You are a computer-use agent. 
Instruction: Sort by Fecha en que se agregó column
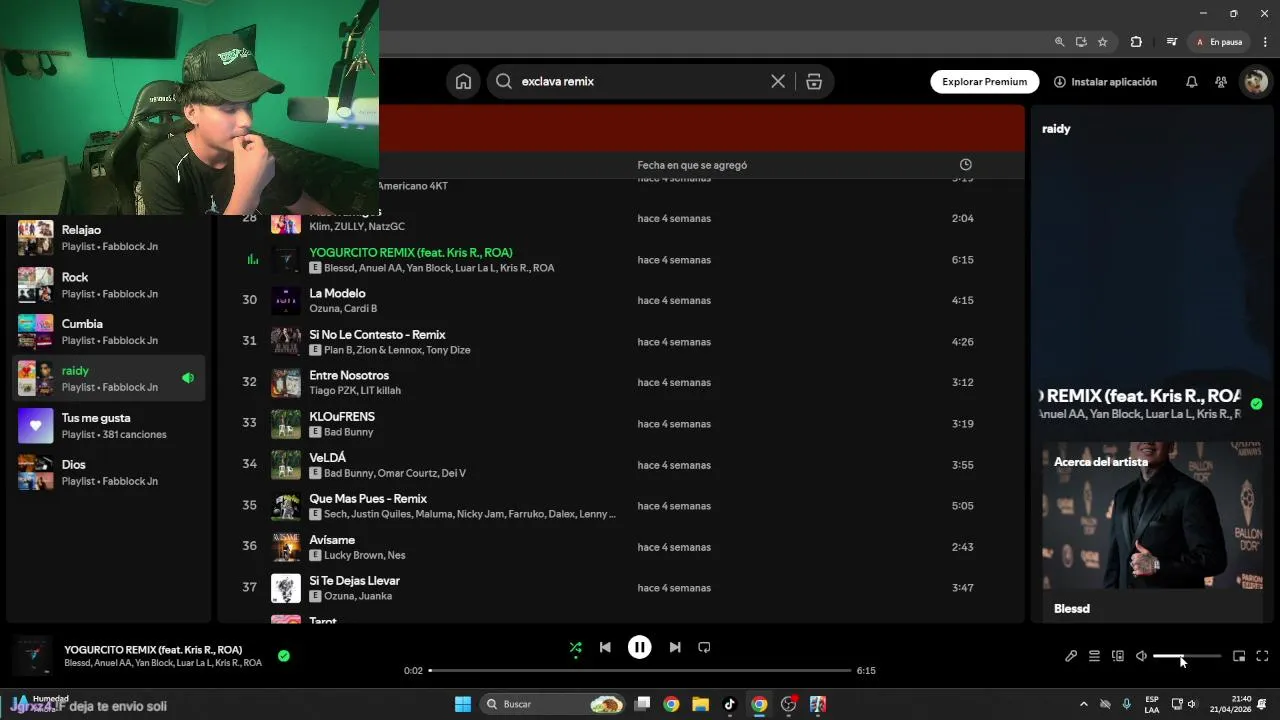pos(692,165)
